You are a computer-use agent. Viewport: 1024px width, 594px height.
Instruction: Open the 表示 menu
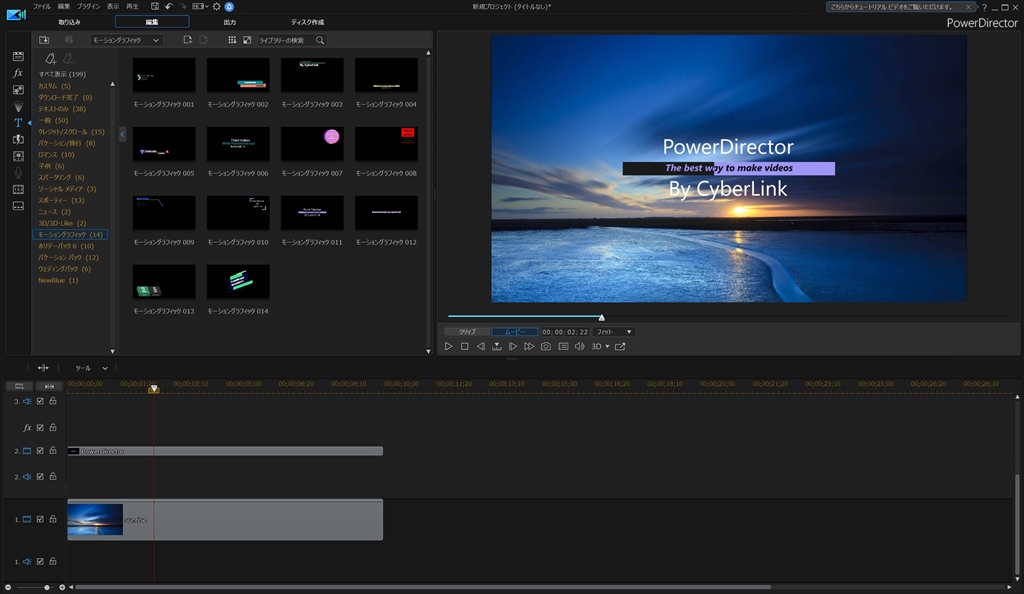113,7
